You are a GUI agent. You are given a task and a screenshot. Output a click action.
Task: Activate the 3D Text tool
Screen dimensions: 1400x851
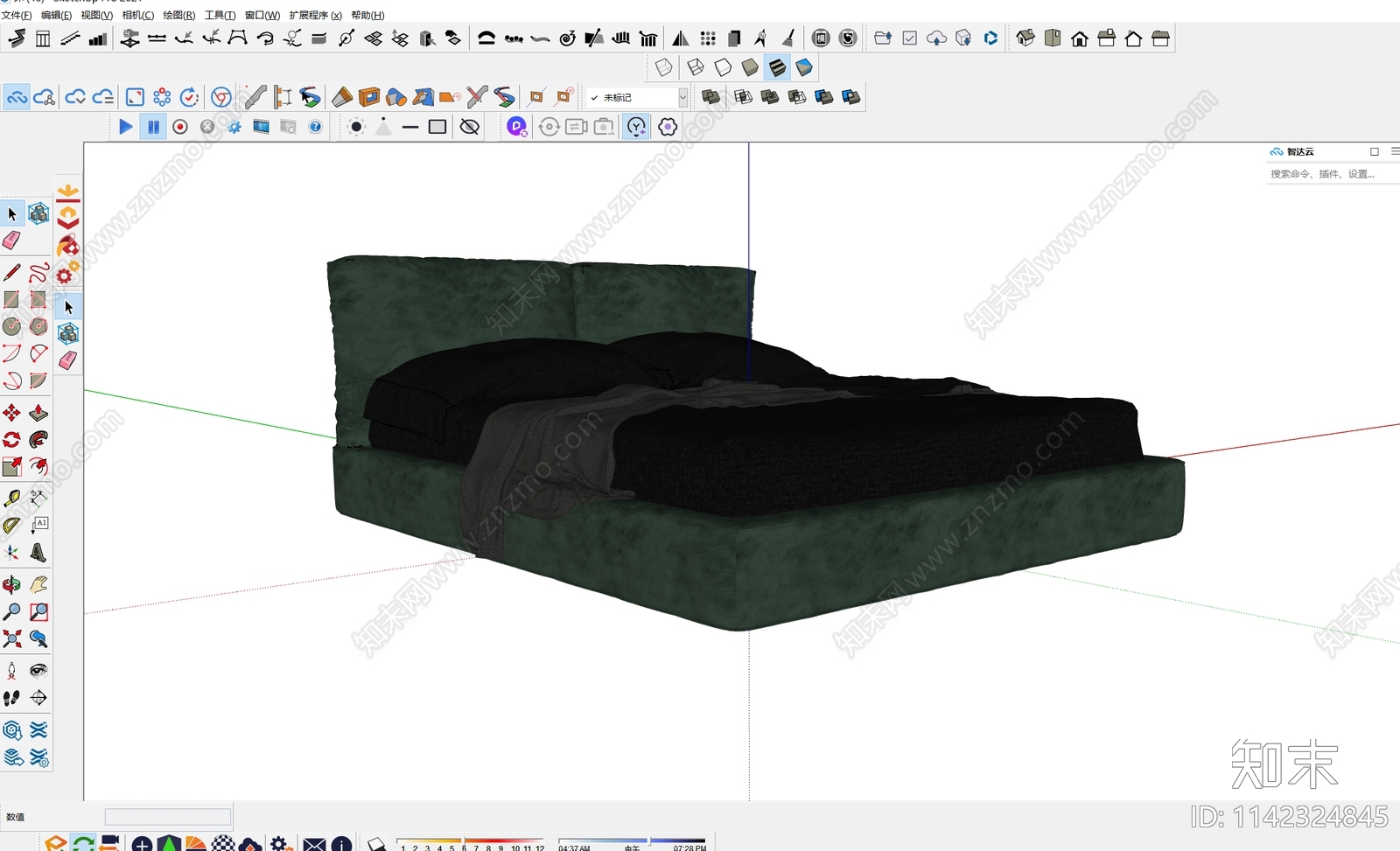coord(38,553)
